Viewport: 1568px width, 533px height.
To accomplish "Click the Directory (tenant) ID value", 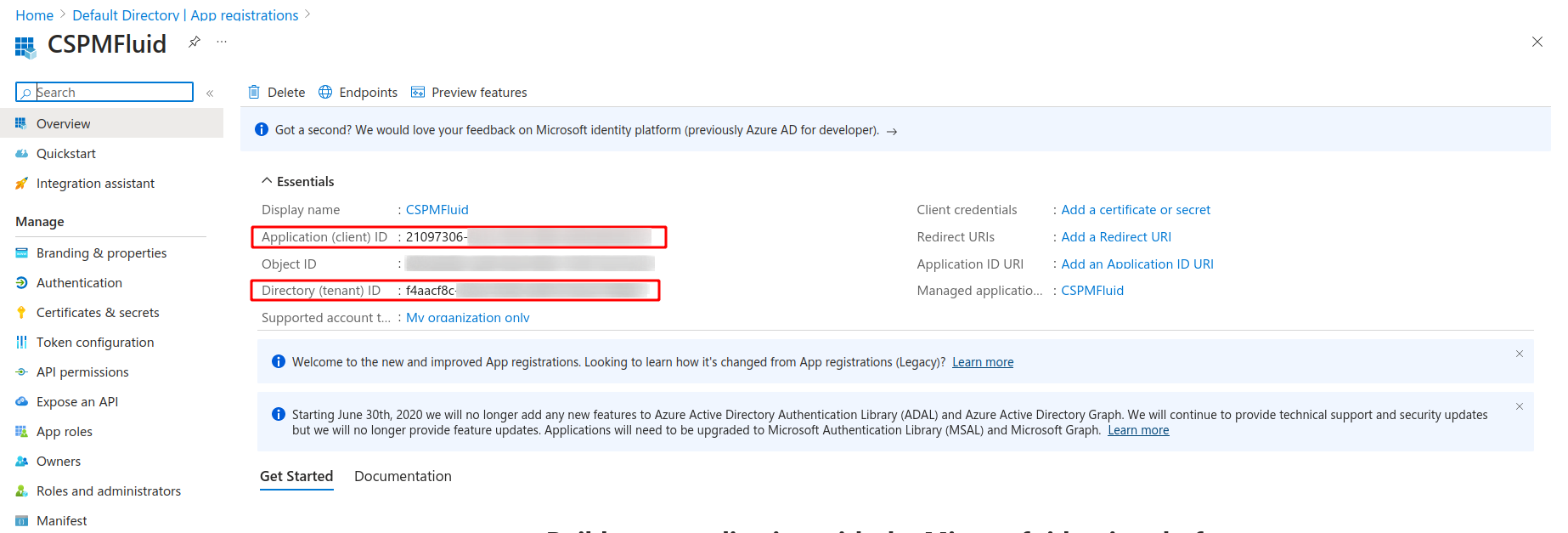I will click(x=528, y=290).
